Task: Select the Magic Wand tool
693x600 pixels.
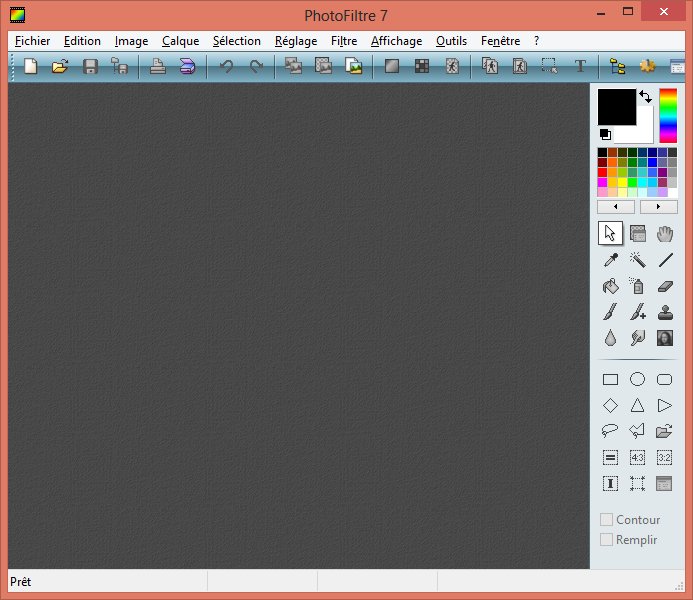Action: click(637, 260)
